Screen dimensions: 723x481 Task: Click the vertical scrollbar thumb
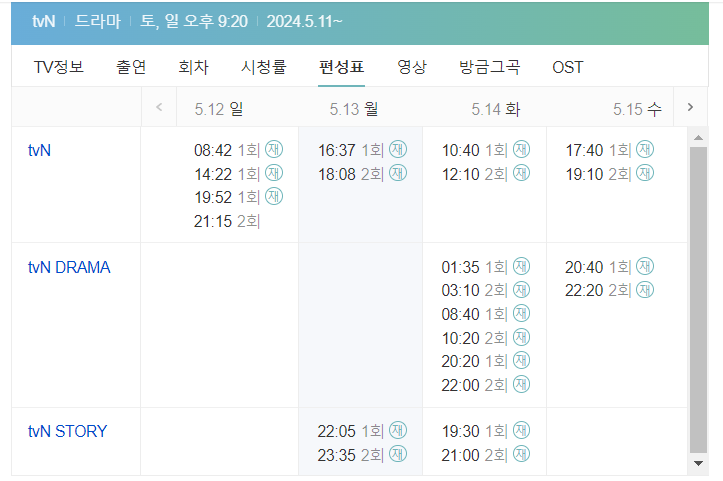(x=698, y=300)
